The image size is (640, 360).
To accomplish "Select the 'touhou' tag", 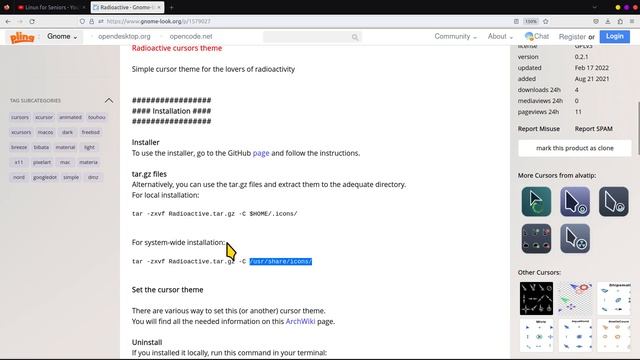I will point(97,117).
